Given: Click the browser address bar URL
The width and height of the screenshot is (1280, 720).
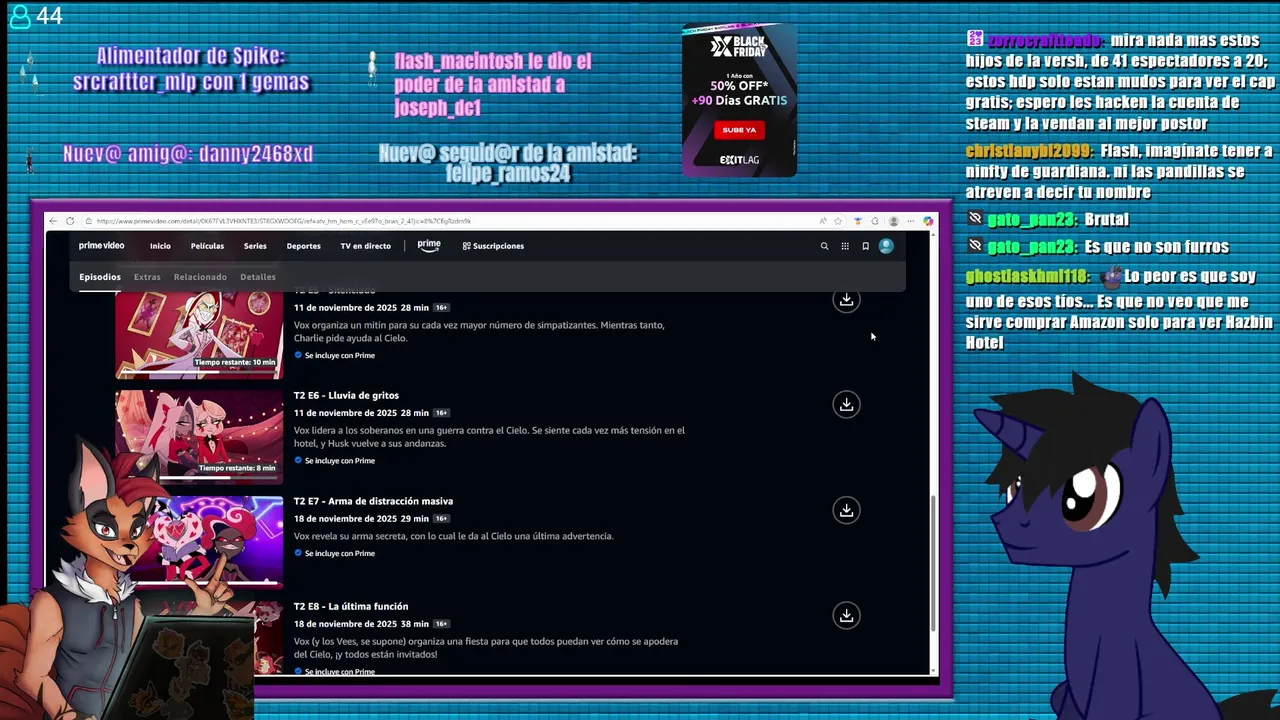Looking at the screenshot, I should click(x=284, y=221).
